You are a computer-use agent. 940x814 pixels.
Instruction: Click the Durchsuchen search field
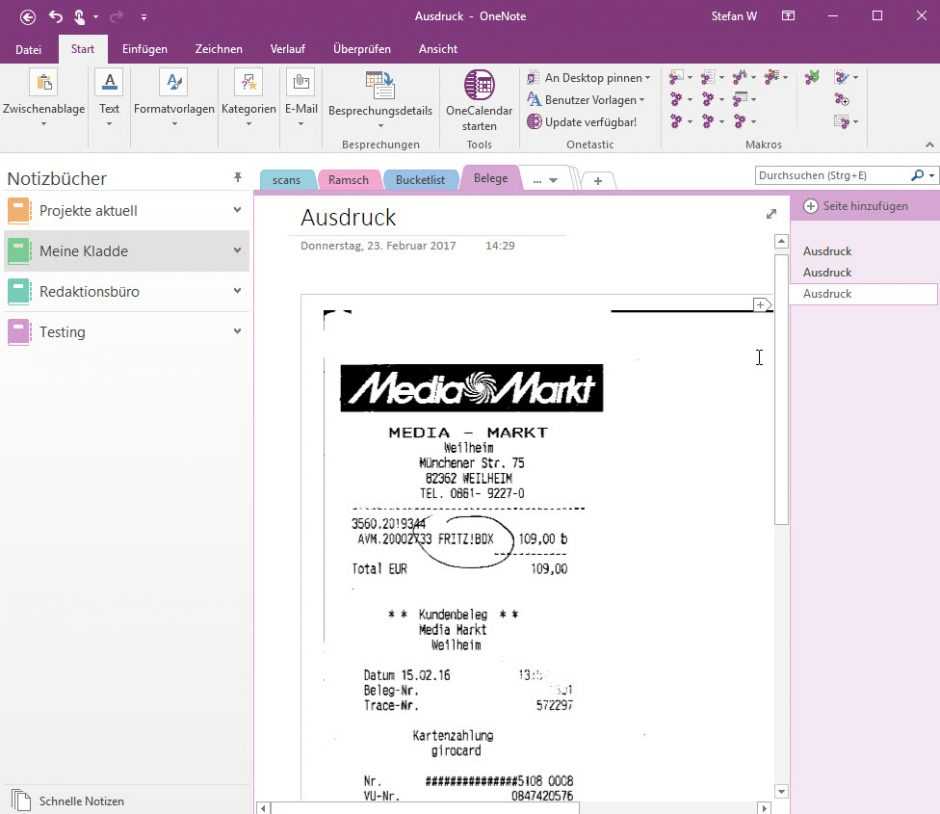[831, 176]
